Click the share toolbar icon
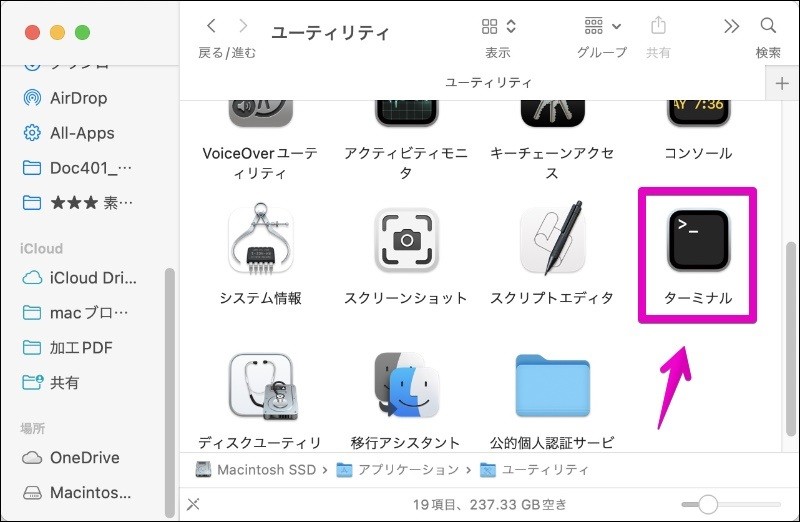Image resolution: width=800 pixels, height=522 pixels. click(658, 25)
